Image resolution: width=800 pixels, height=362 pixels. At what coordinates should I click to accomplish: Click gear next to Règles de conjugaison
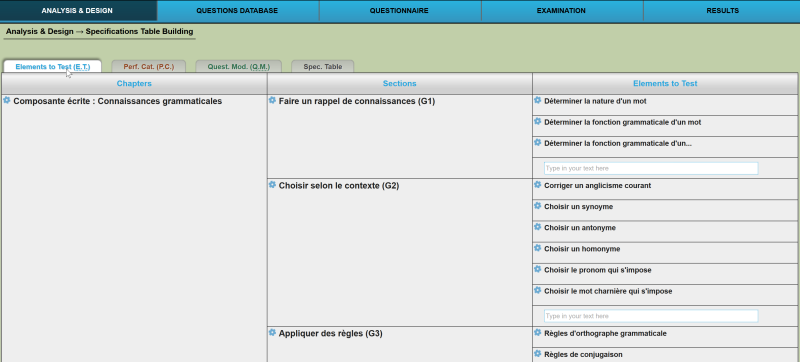tap(537, 354)
